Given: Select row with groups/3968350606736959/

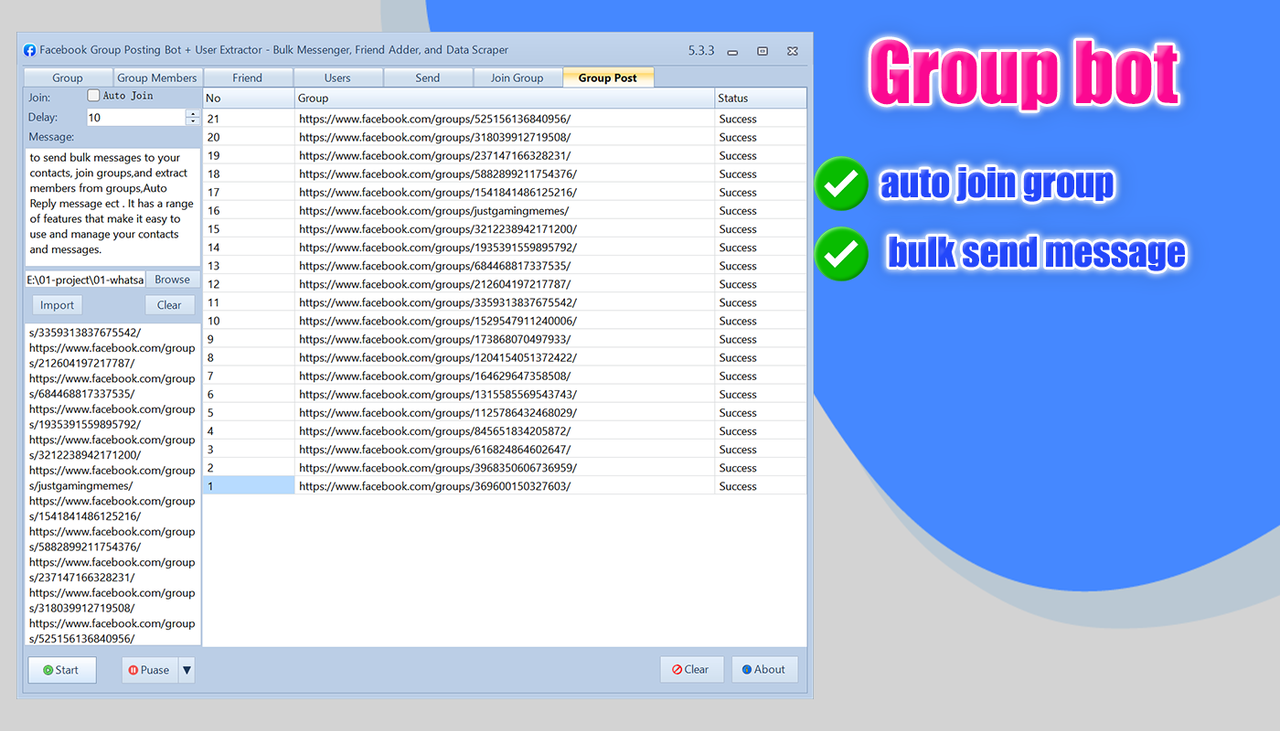Looking at the screenshot, I should (x=505, y=467).
